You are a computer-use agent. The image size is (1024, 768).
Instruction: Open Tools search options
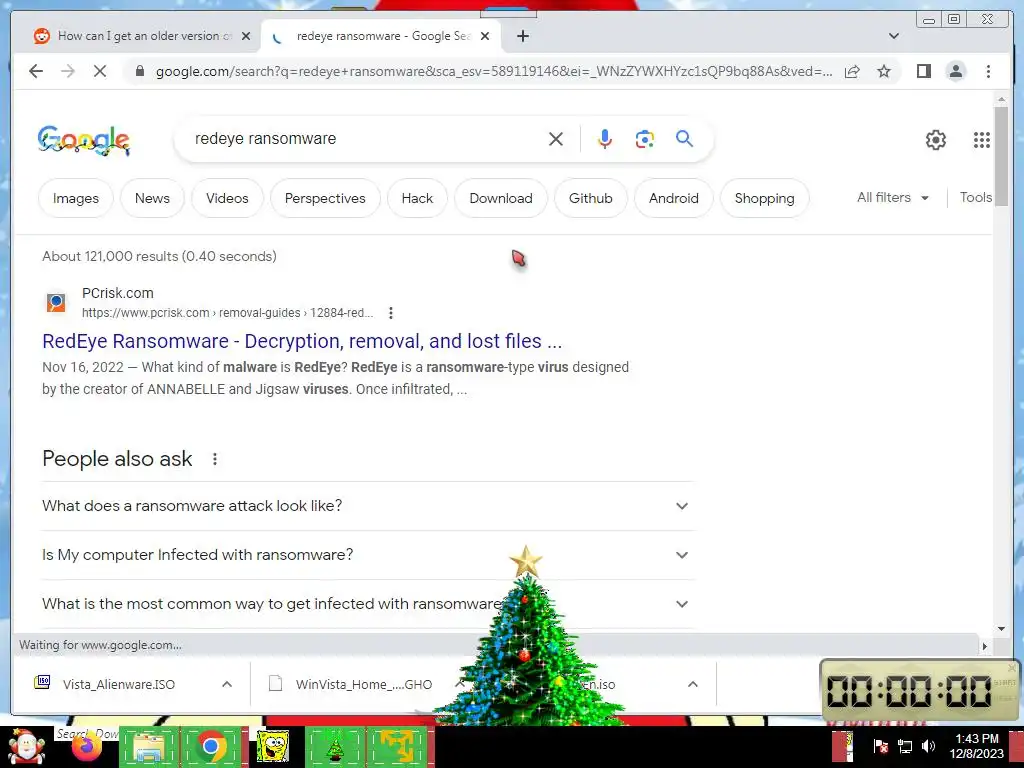coord(976,198)
